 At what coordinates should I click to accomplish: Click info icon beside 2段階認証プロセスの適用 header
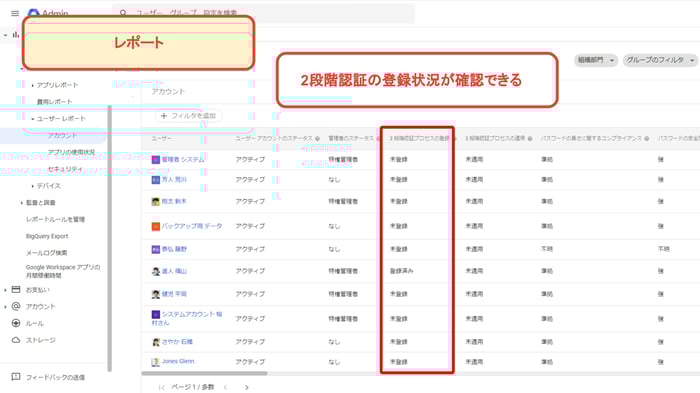click(530, 138)
